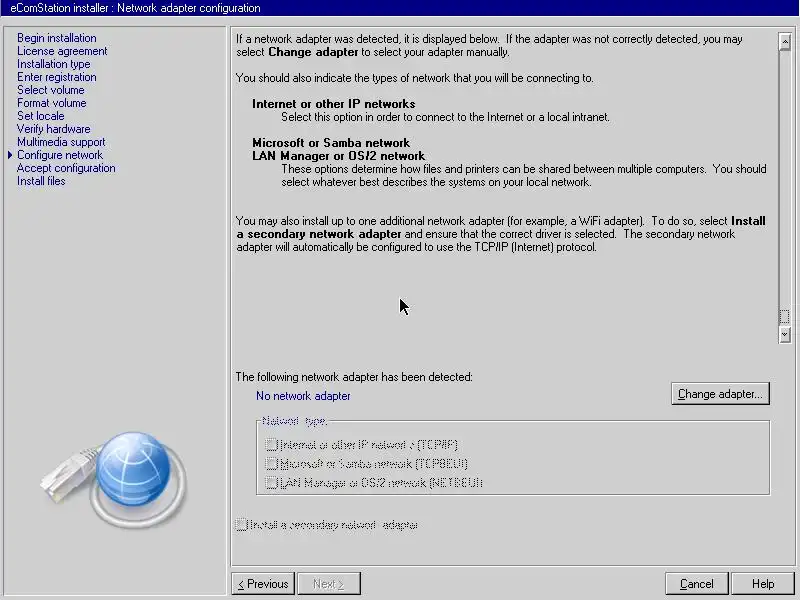Click the eComStation installer title bar
The height and width of the screenshot is (600, 800).
click(400, 8)
